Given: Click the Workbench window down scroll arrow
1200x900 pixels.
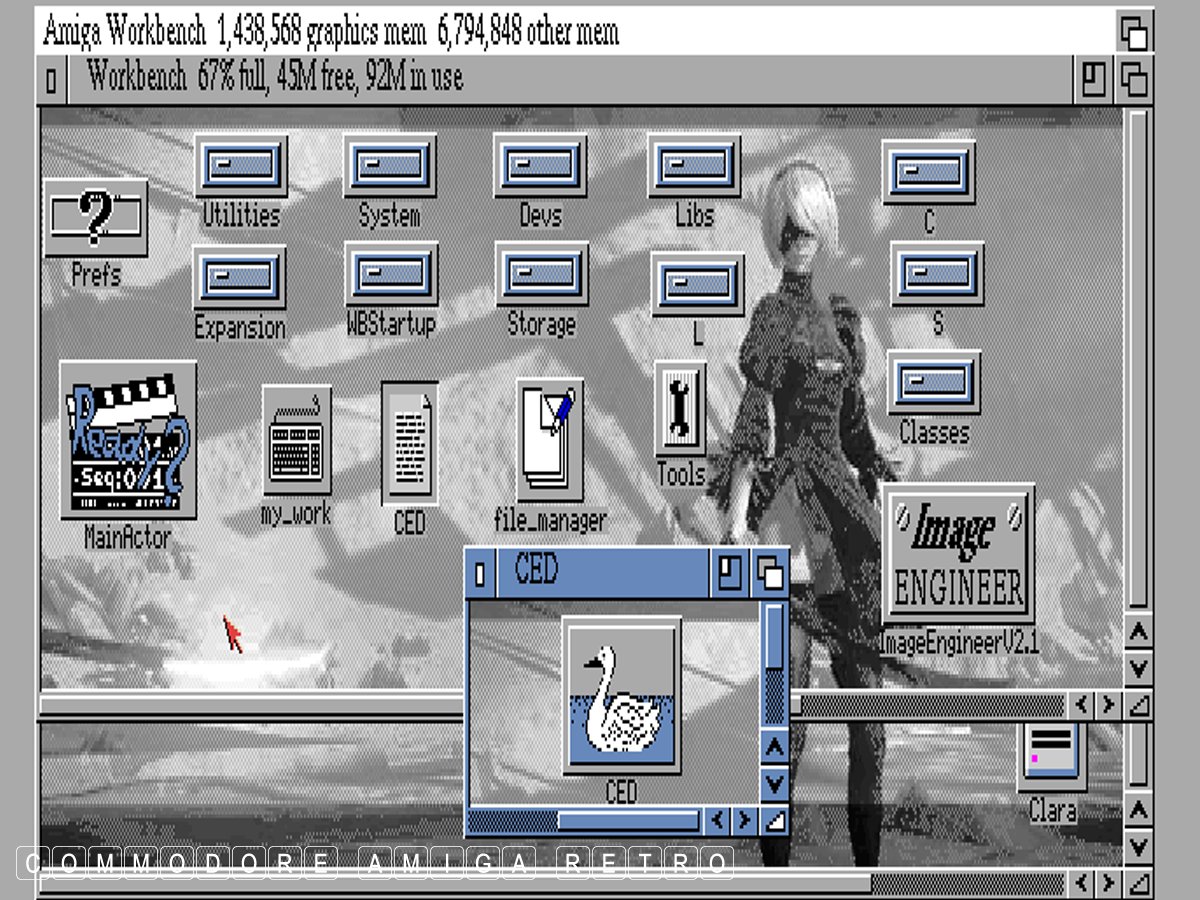Looking at the screenshot, I should pyautogui.click(x=1138, y=667).
